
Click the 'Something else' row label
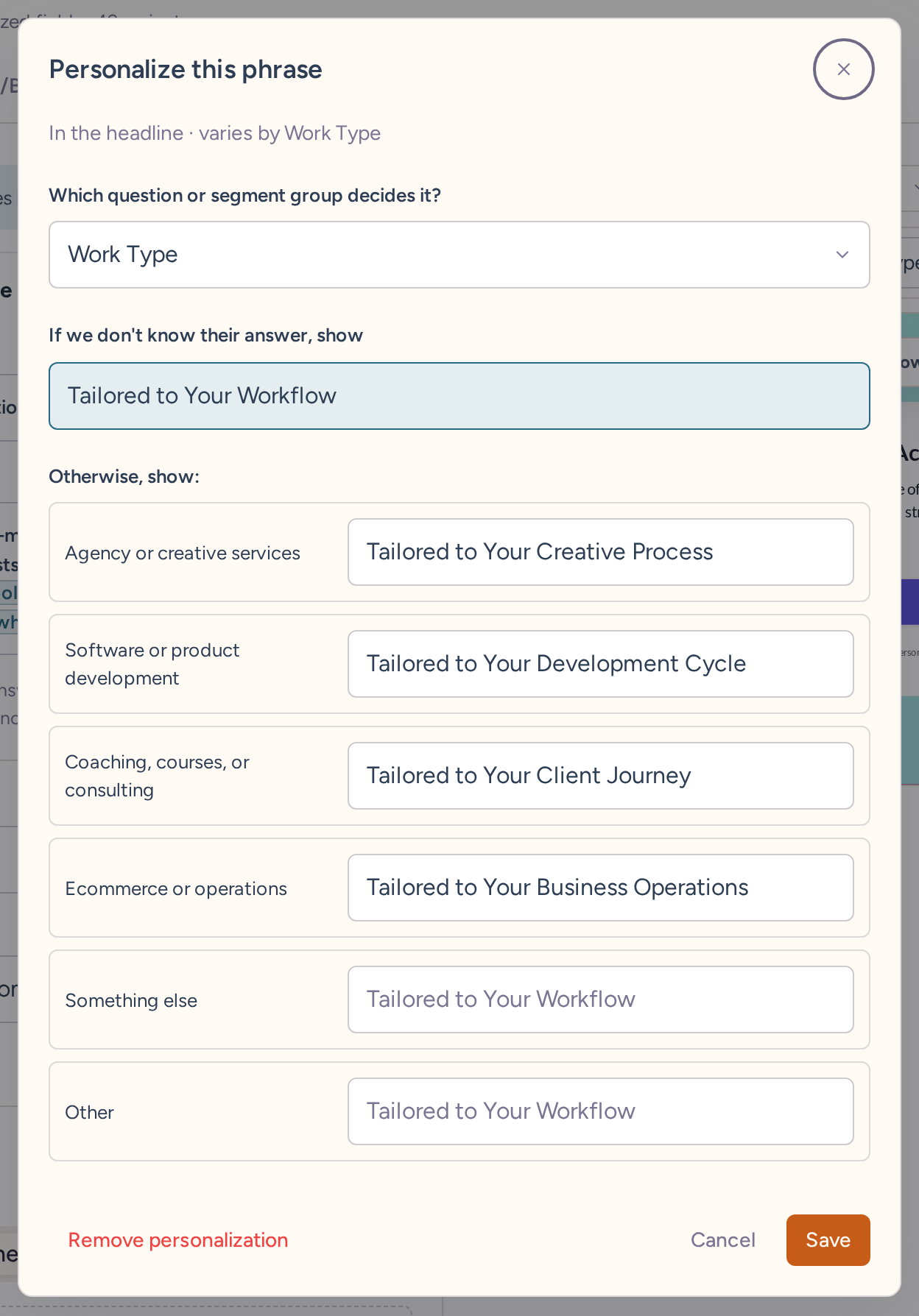coord(131,1000)
